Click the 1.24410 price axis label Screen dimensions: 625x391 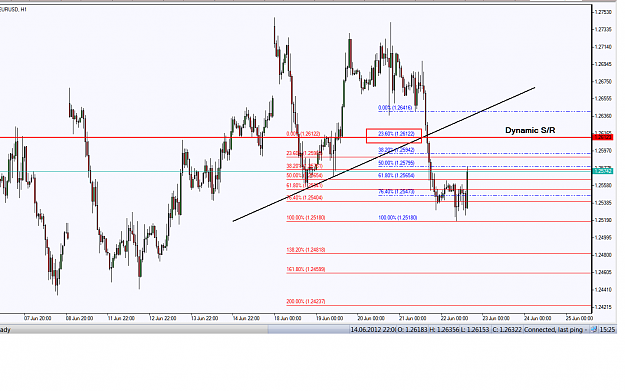coord(603,290)
